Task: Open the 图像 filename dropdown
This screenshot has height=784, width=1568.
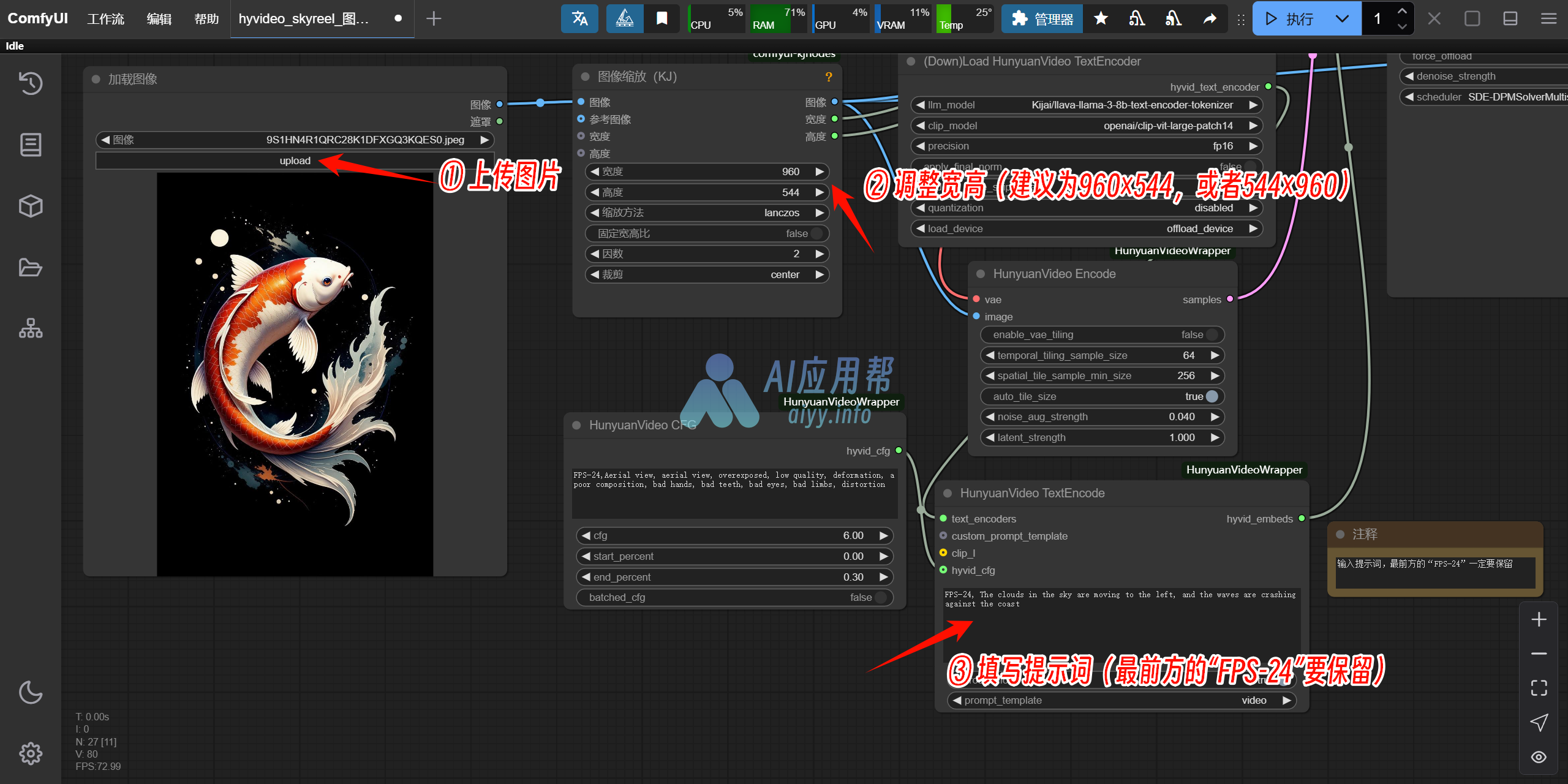Action: coord(295,140)
